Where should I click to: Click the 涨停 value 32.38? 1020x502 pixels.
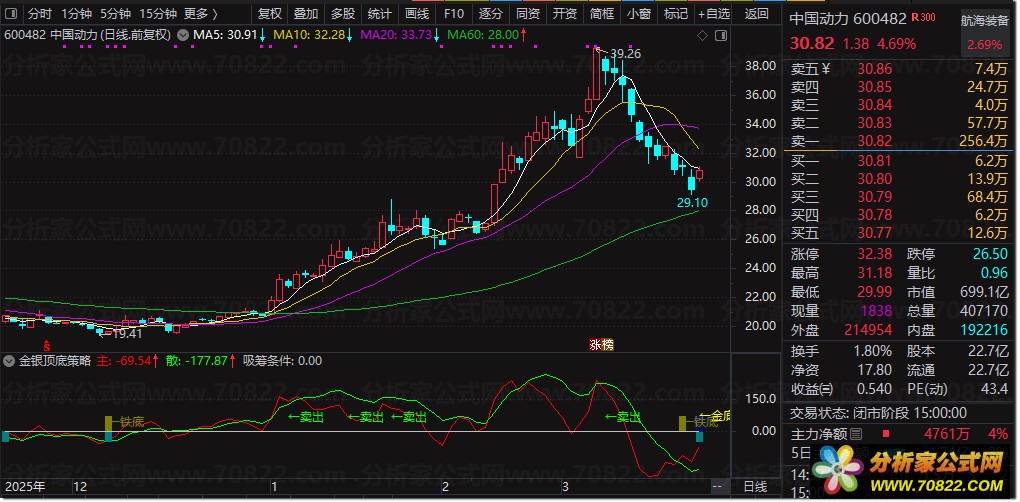point(874,254)
